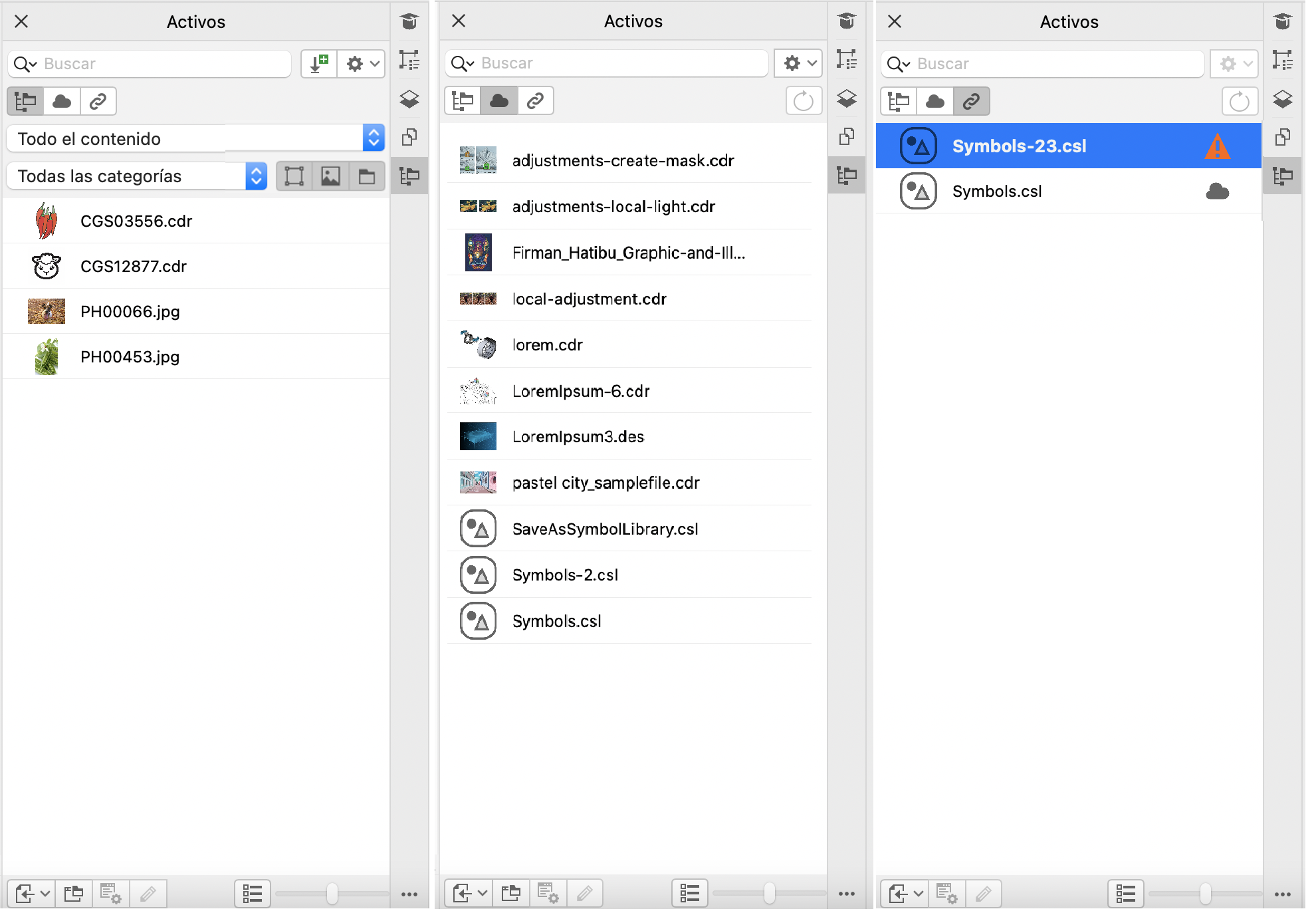This screenshot has height=919, width=1316.
Task: Click the thumbnail size slider in middle panel
Action: 769,894
